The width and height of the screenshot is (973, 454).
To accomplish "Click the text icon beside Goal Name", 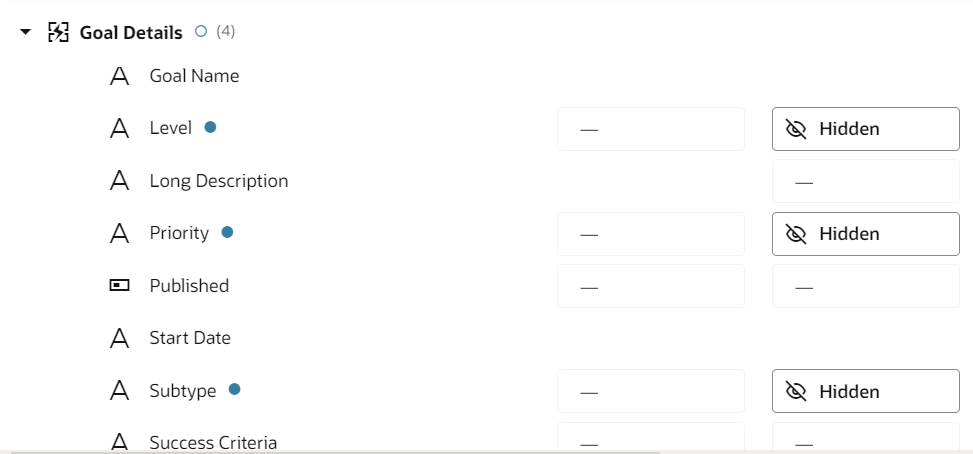I will (119, 76).
